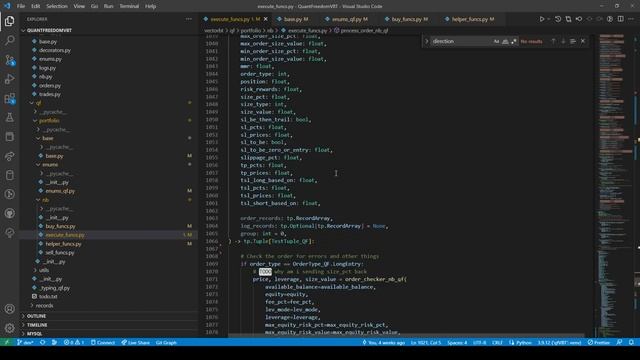Expand the MYSQL section
The width and height of the screenshot is (640, 360).
pos(34,334)
